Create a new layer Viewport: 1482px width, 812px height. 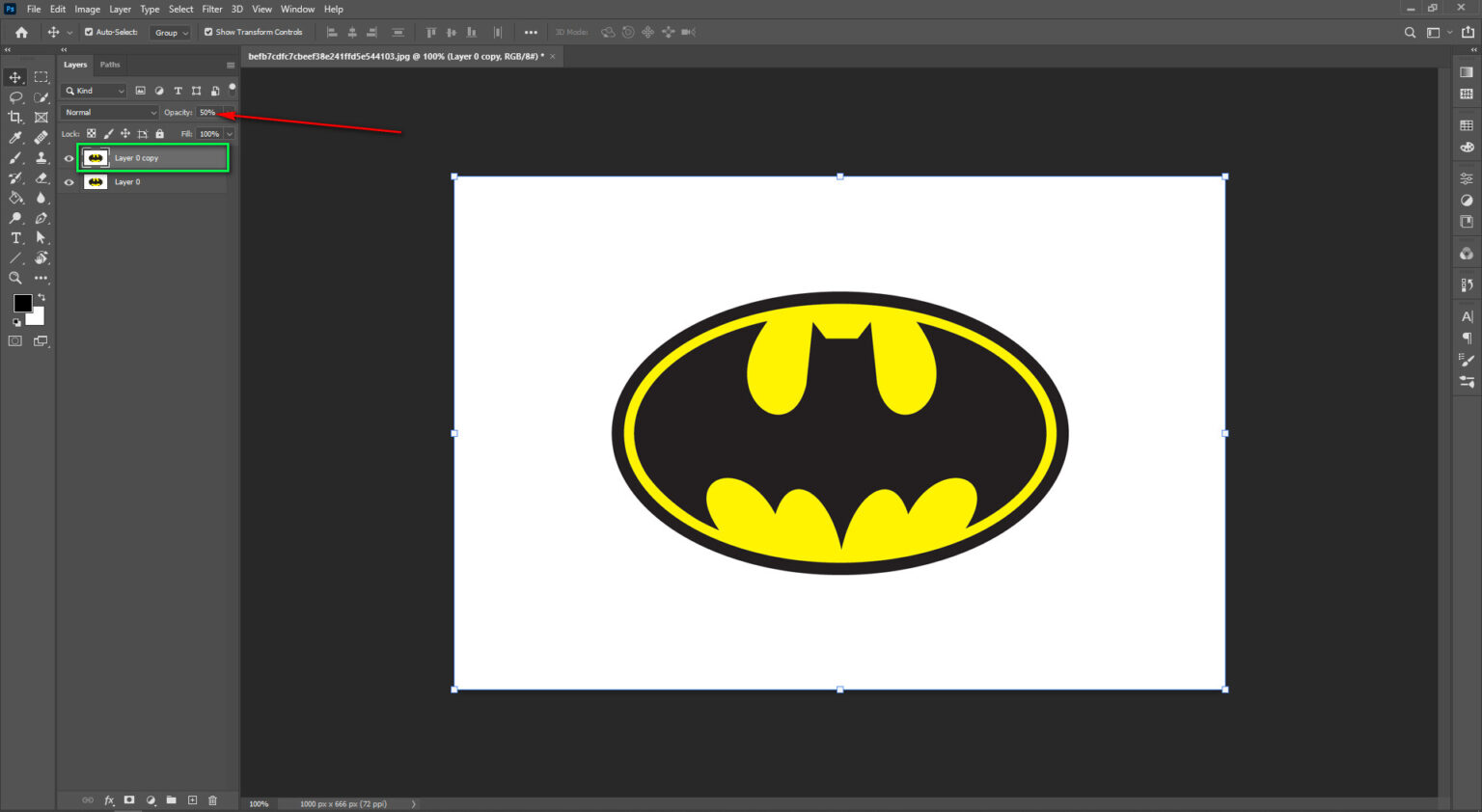pos(191,799)
